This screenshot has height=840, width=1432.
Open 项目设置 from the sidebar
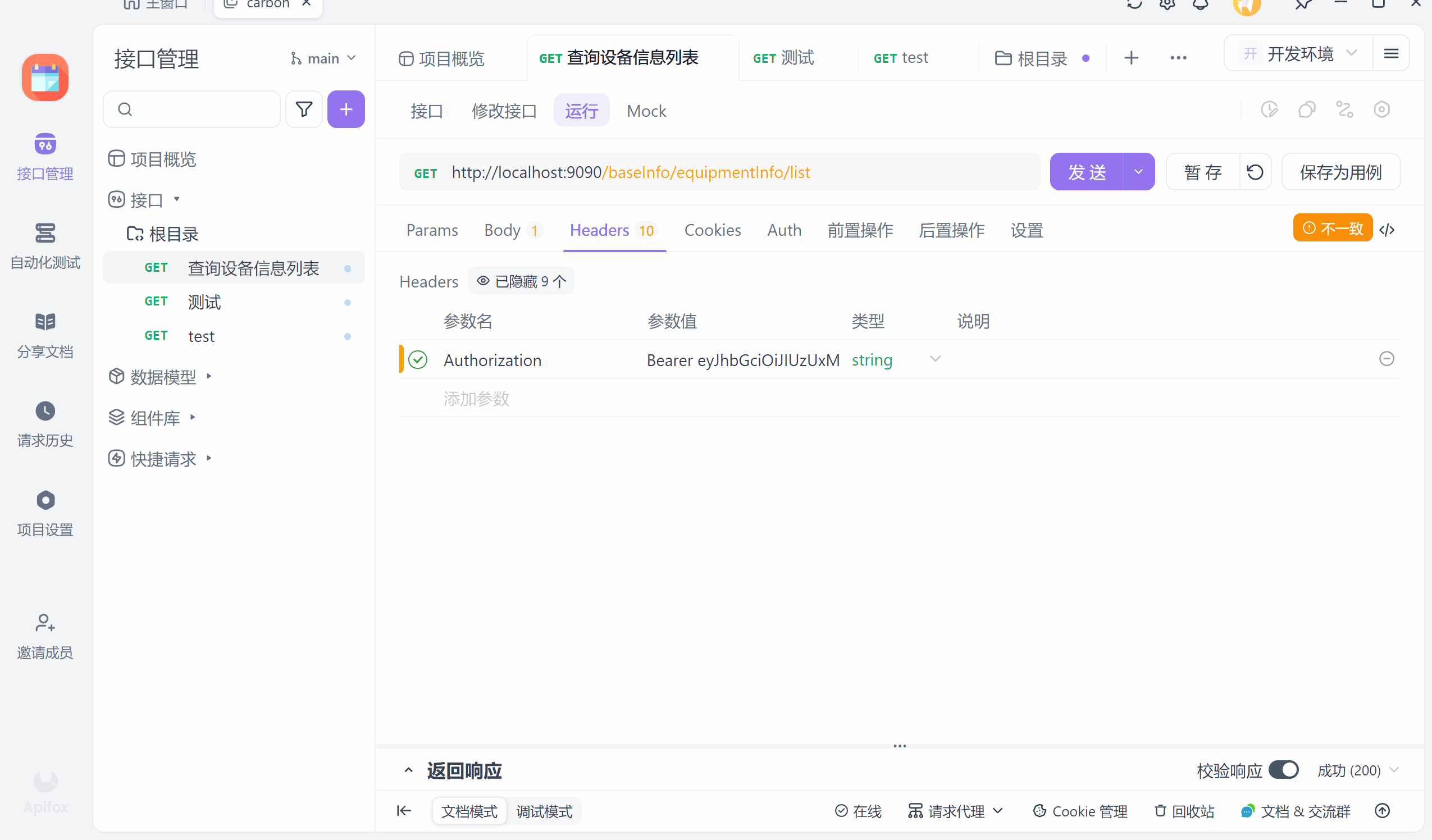click(x=45, y=513)
